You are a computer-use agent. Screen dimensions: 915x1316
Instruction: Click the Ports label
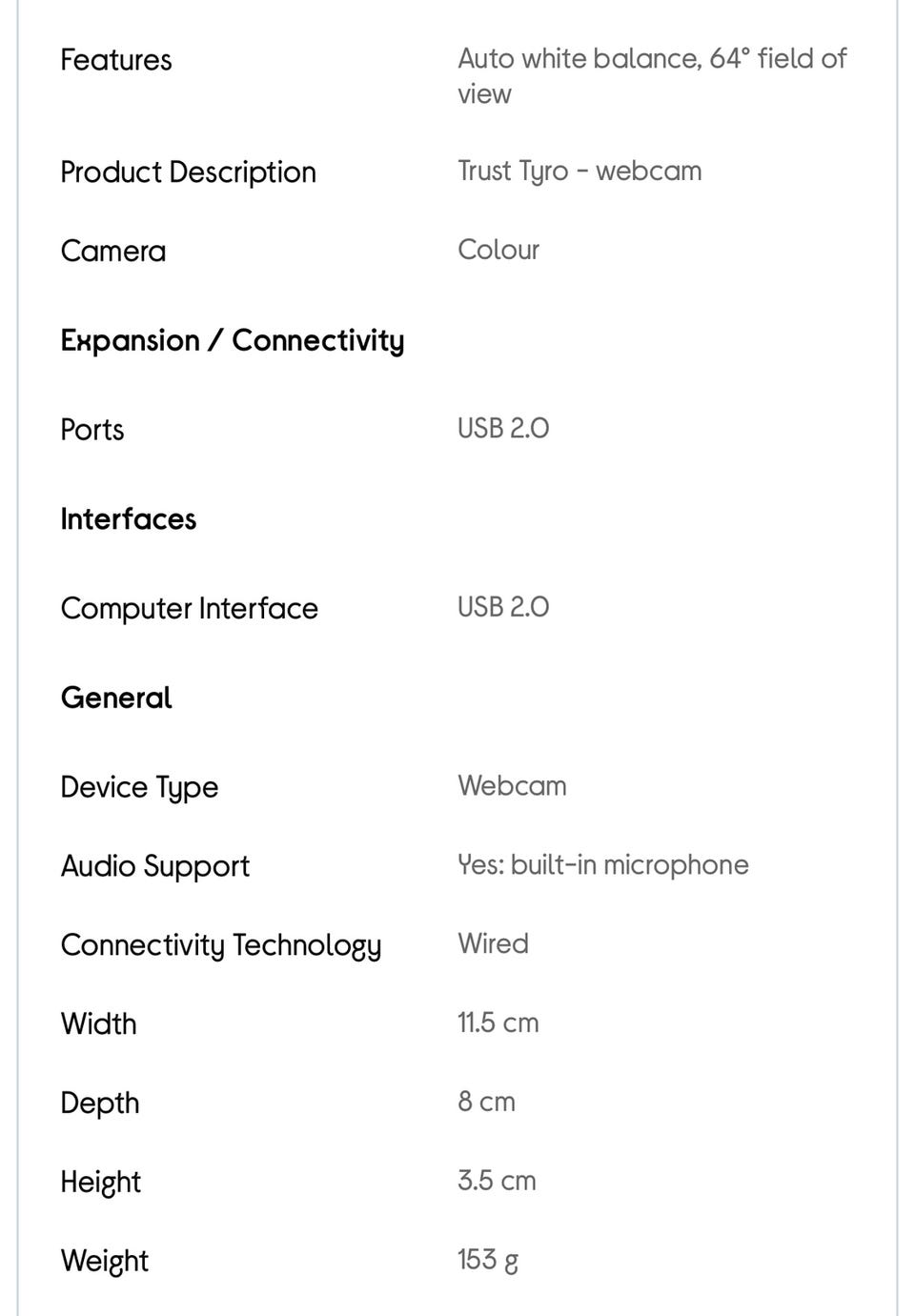(x=91, y=430)
